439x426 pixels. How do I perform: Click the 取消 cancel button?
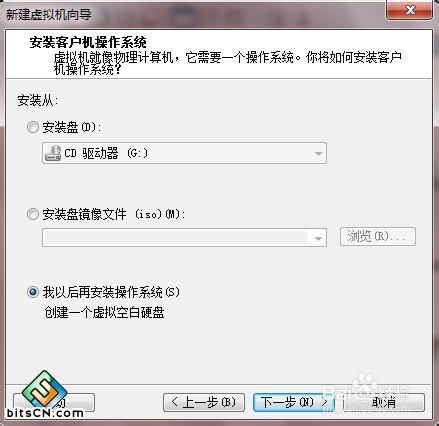coord(383,402)
